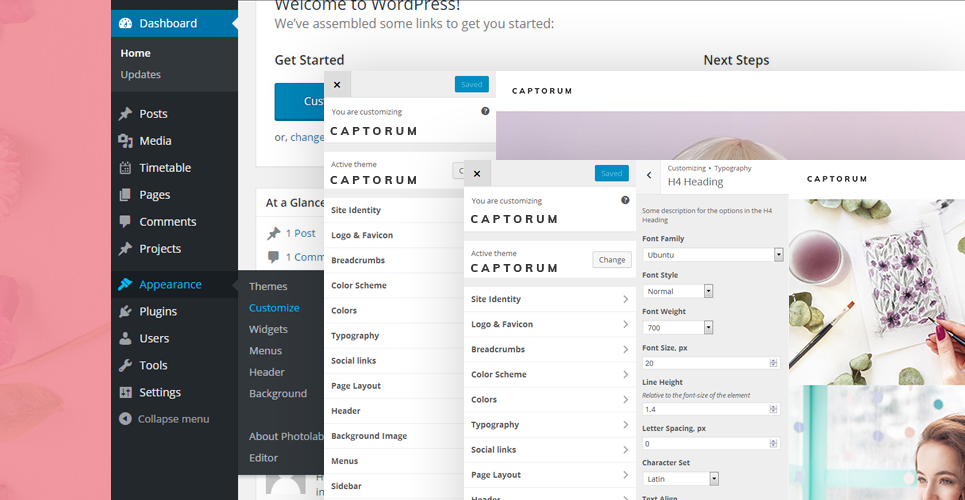Viewport: 965px width, 500px height.
Task: Open Typography in the back customizer
Action: point(394,336)
